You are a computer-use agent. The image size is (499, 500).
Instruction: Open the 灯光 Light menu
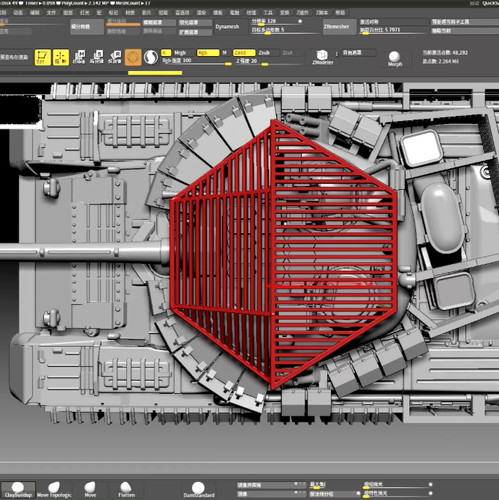coord(85,13)
